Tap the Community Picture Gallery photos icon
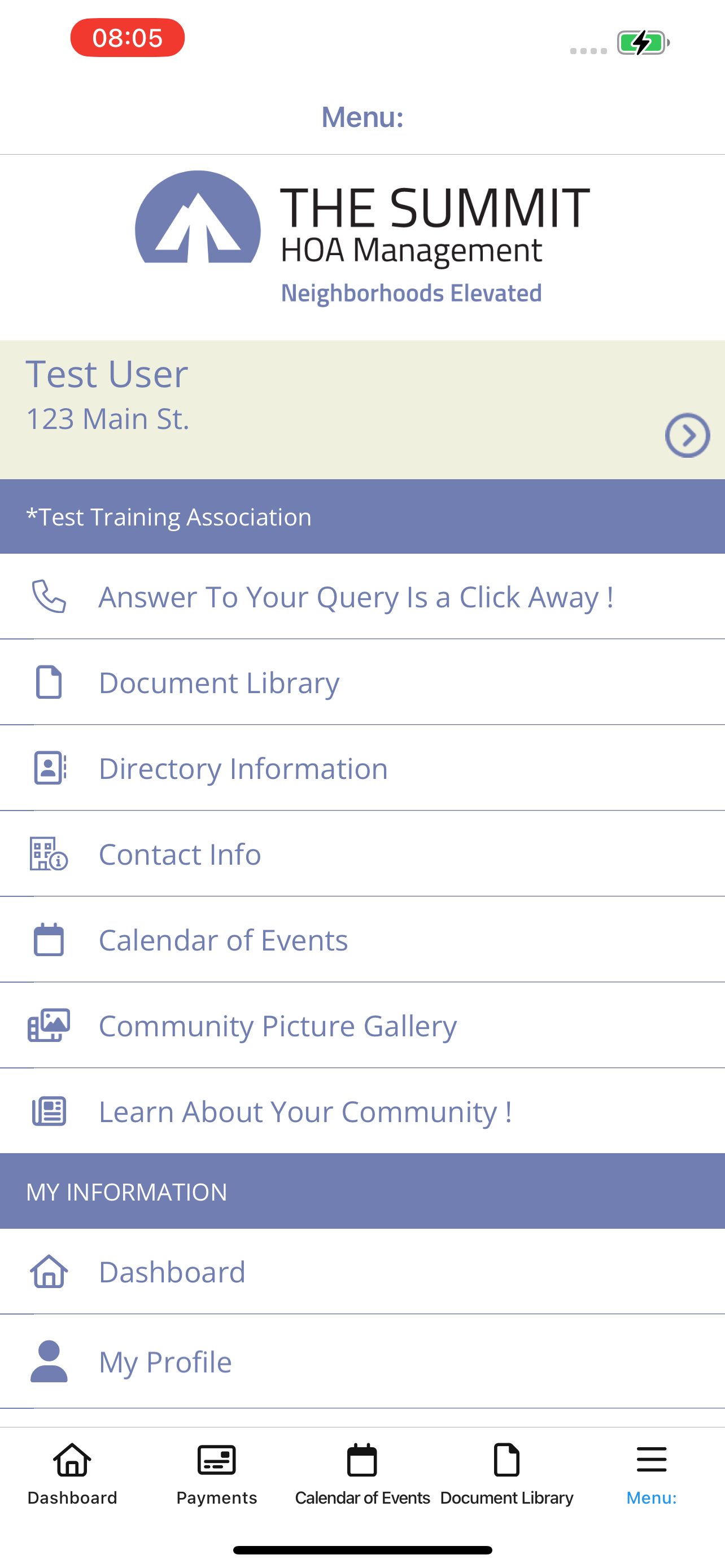This screenshot has height=1568, width=725. (49, 1025)
